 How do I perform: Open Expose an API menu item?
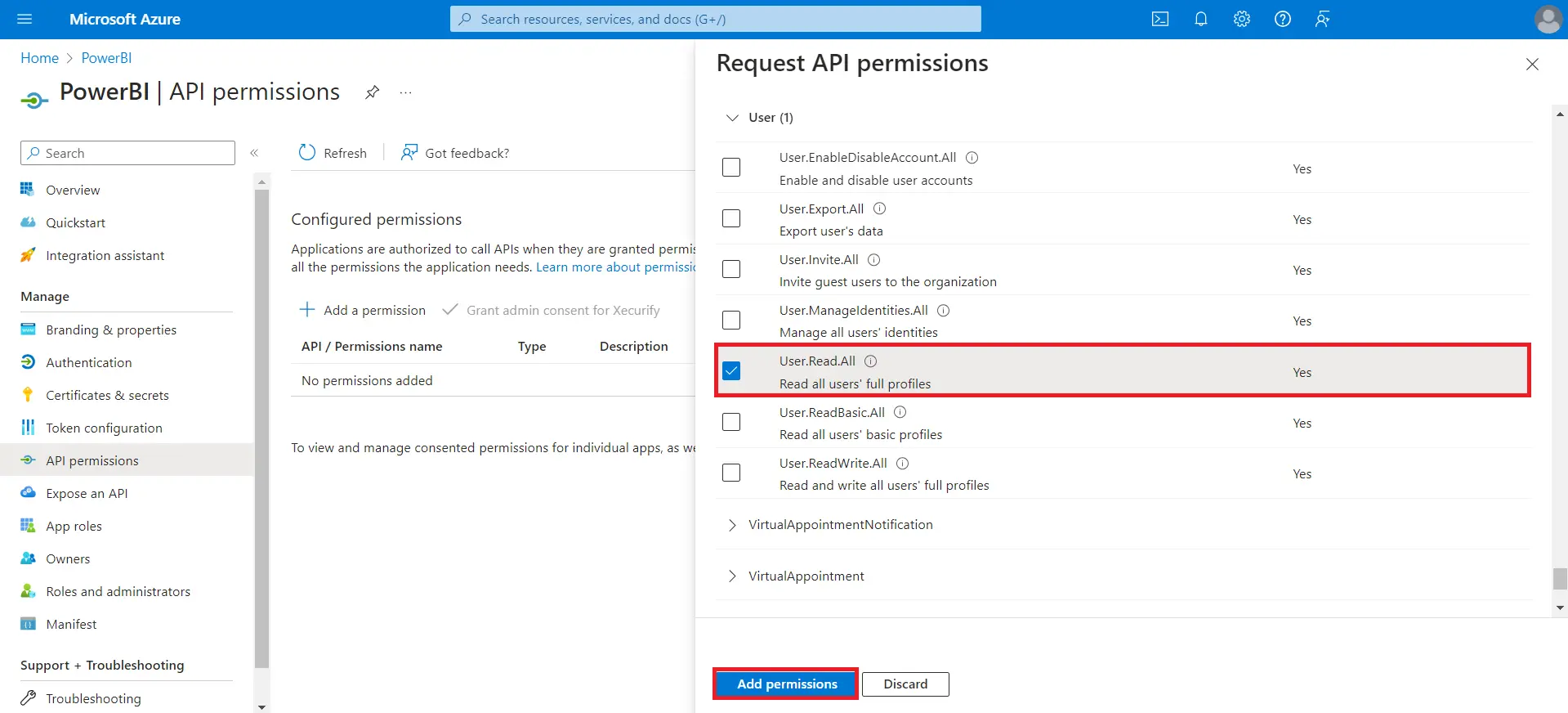pyautogui.click(x=87, y=493)
